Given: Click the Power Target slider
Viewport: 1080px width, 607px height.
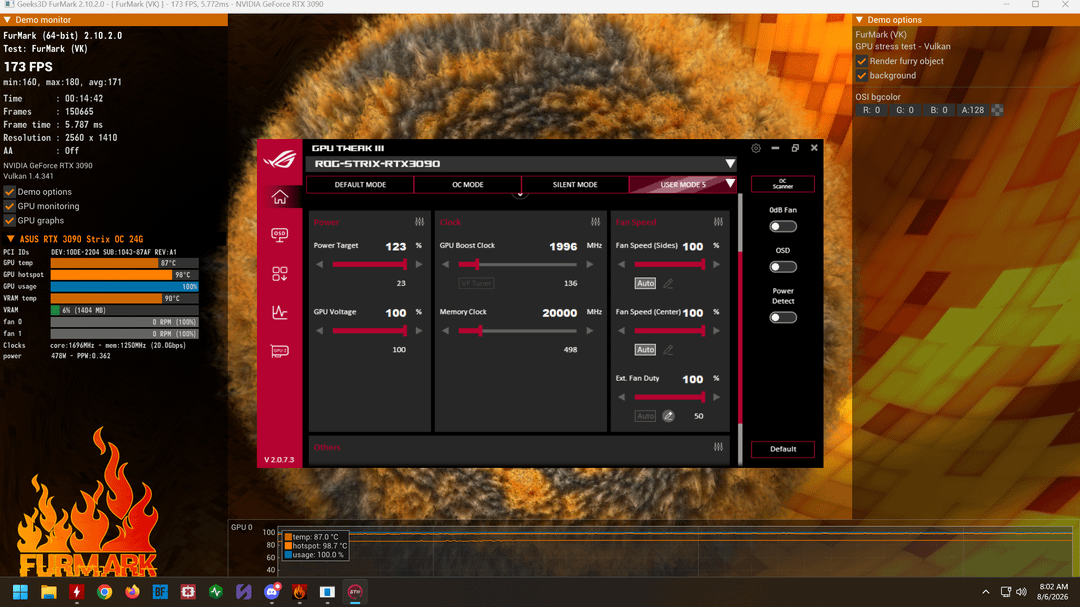Looking at the screenshot, I should tap(369, 265).
